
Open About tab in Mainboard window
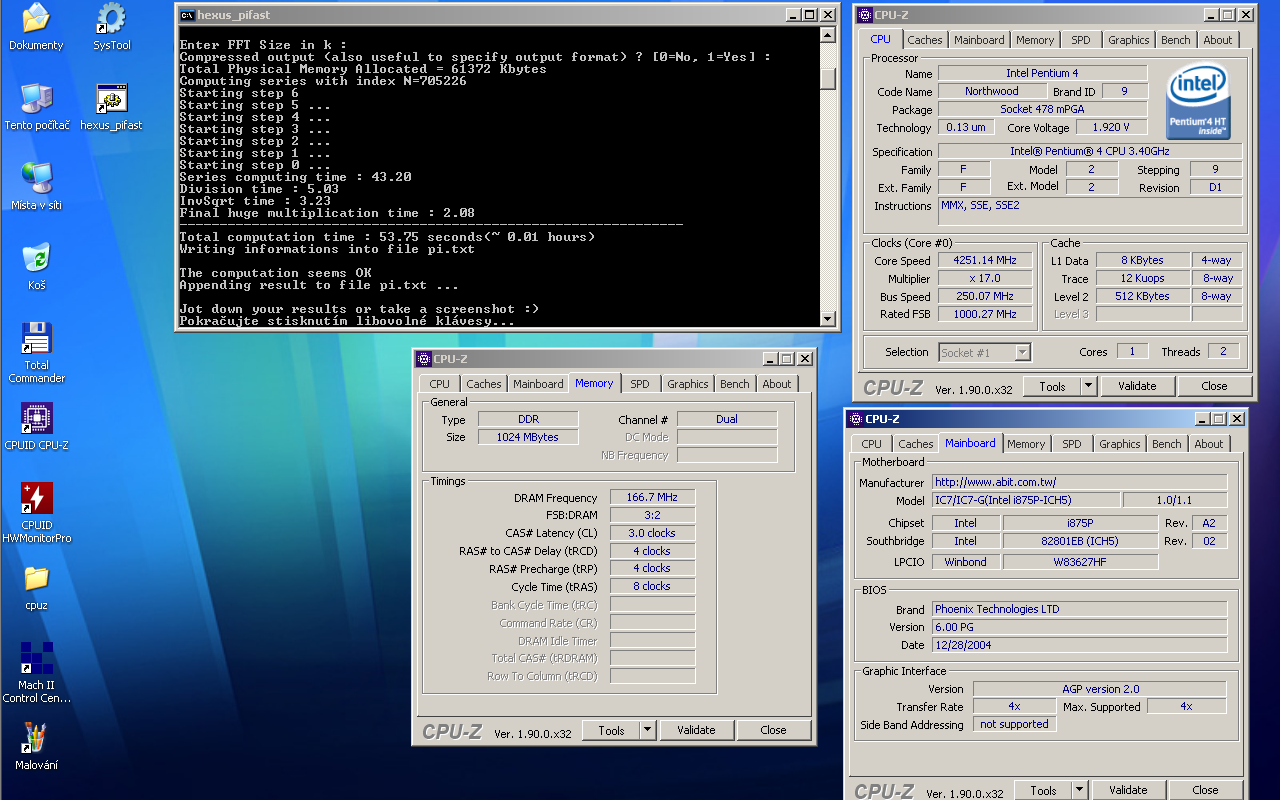1209,444
